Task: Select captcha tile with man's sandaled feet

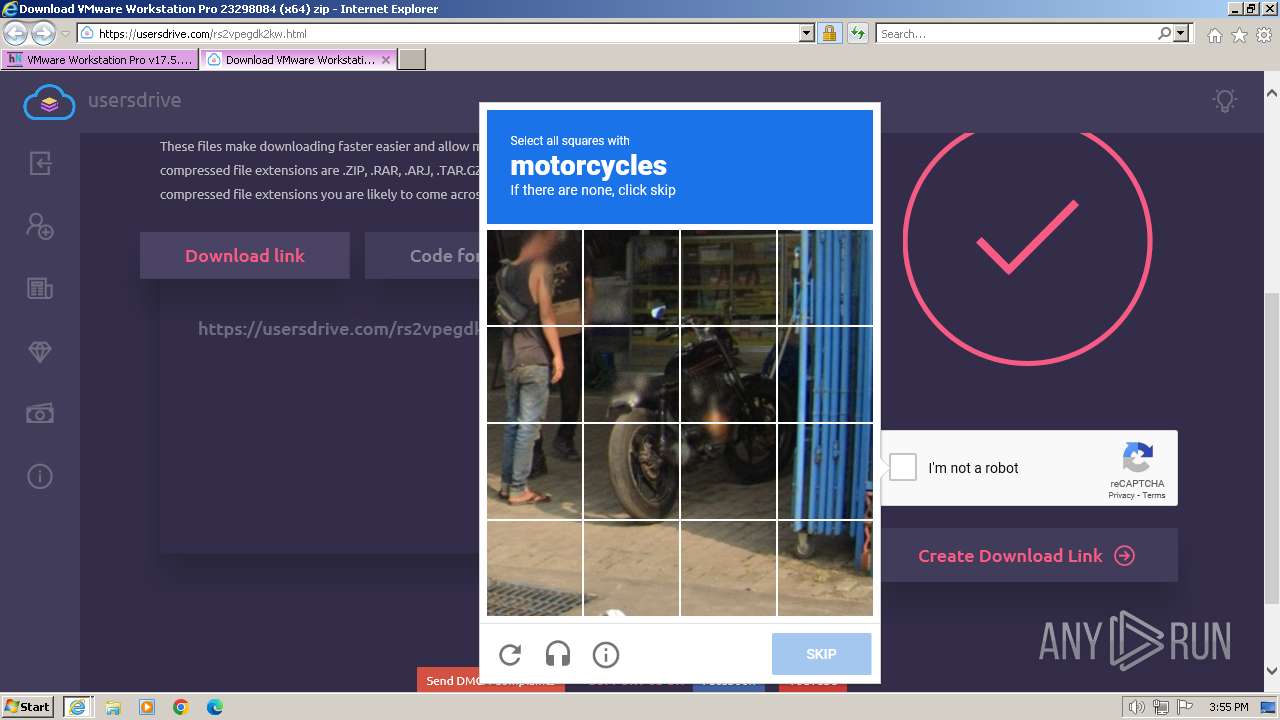Action: click(534, 471)
